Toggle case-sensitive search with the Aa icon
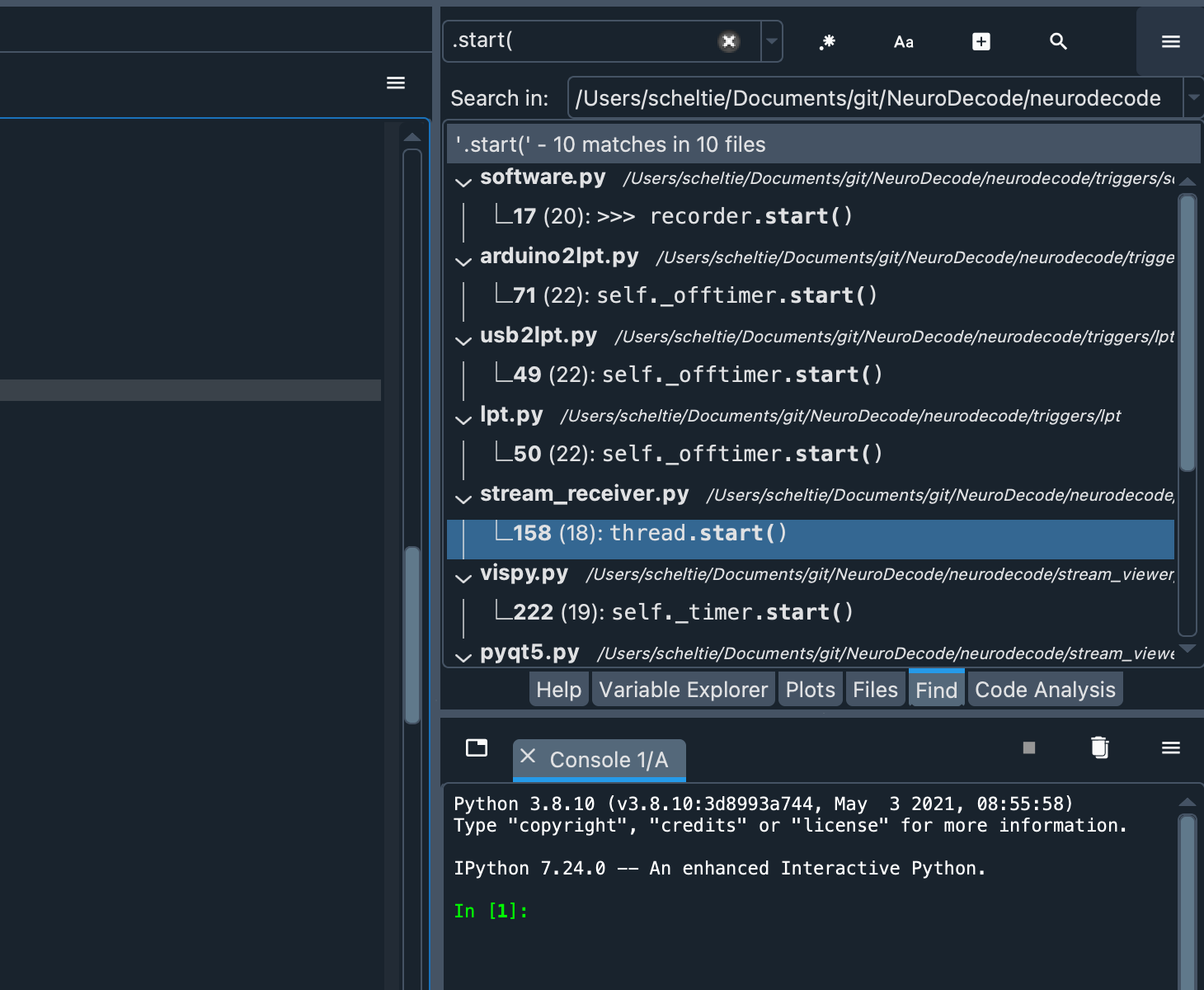Screen dimensions: 1204x990 pos(904,41)
